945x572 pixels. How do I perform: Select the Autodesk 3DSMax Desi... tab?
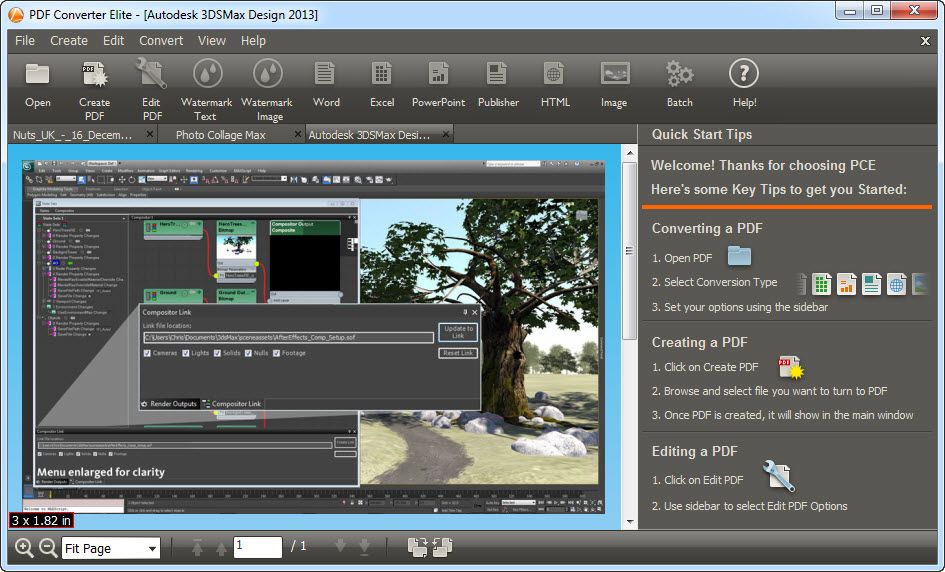pyautogui.click(x=369, y=135)
